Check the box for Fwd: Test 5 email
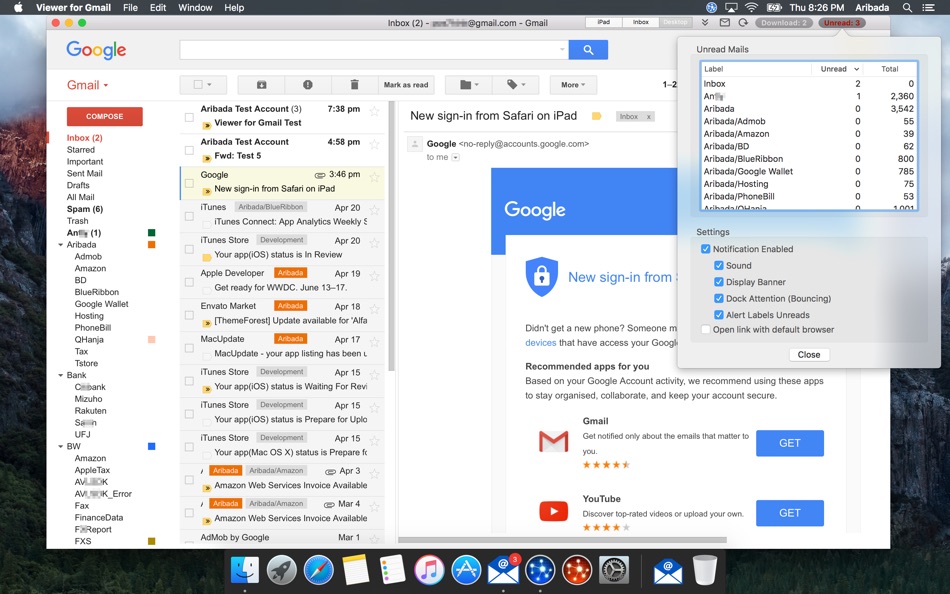 coord(189,150)
